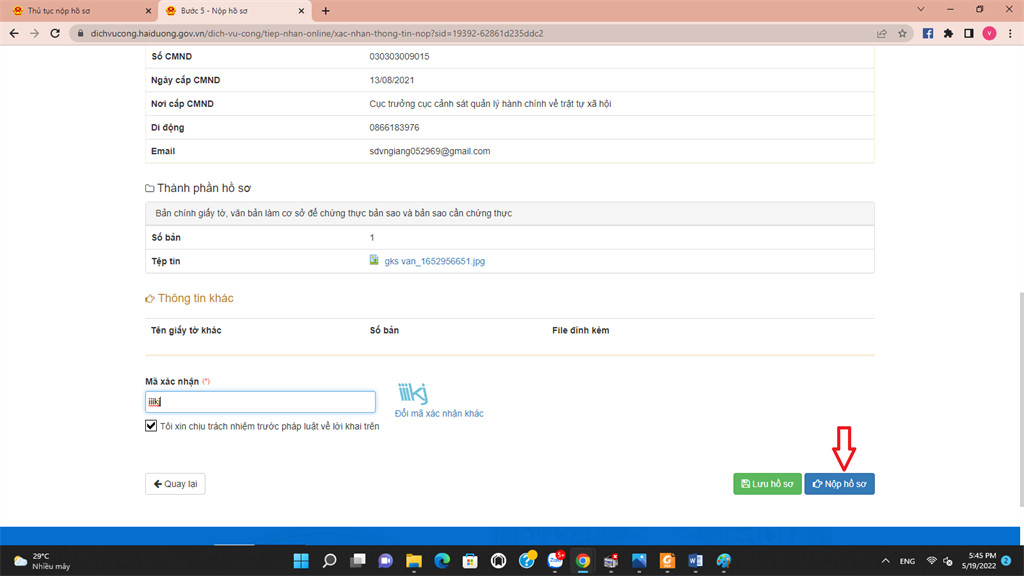Open the attached file gks van_1652956651.jpg
This screenshot has width=1024, height=576.
coord(434,261)
